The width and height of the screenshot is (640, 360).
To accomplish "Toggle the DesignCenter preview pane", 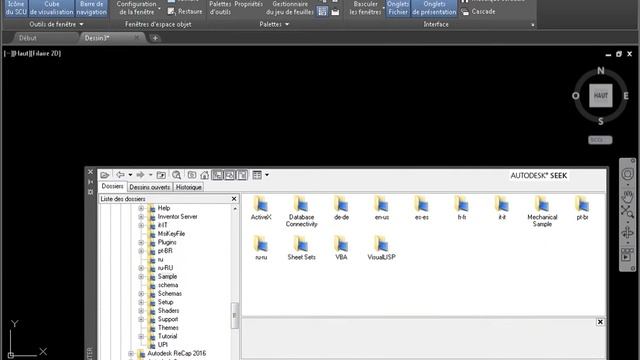I will pyautogui.click(x=230, y=175).
